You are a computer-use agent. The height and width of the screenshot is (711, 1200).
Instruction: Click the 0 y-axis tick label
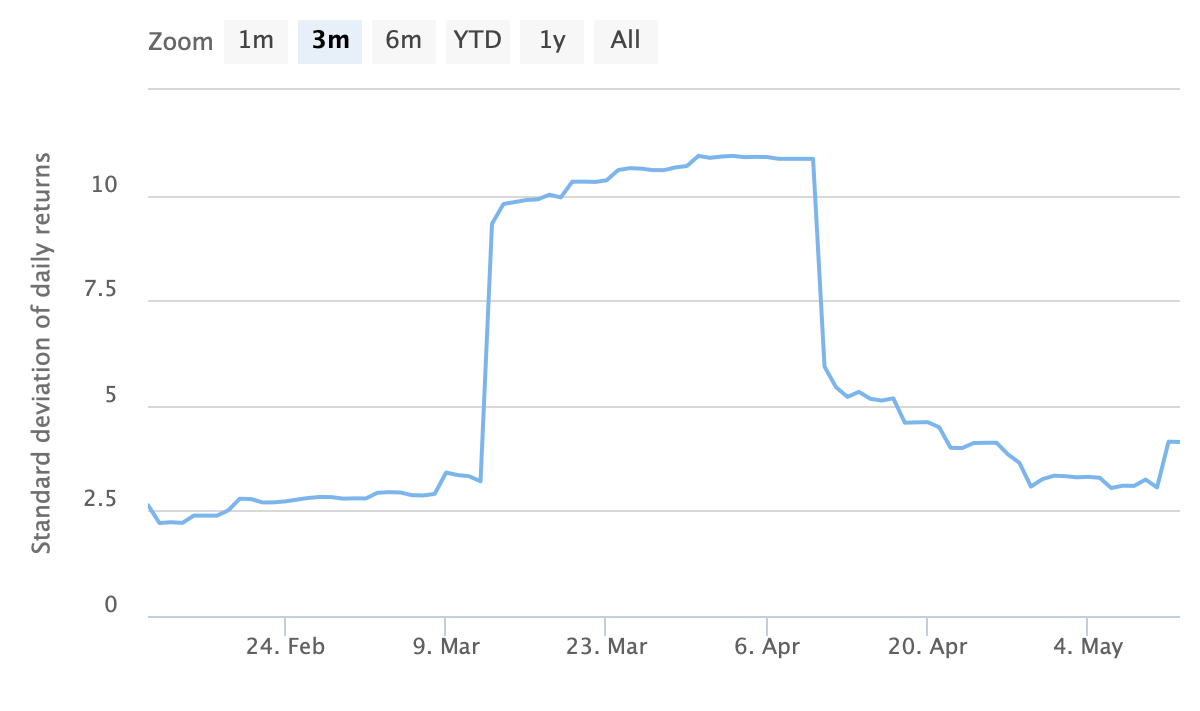coord(111,606)
